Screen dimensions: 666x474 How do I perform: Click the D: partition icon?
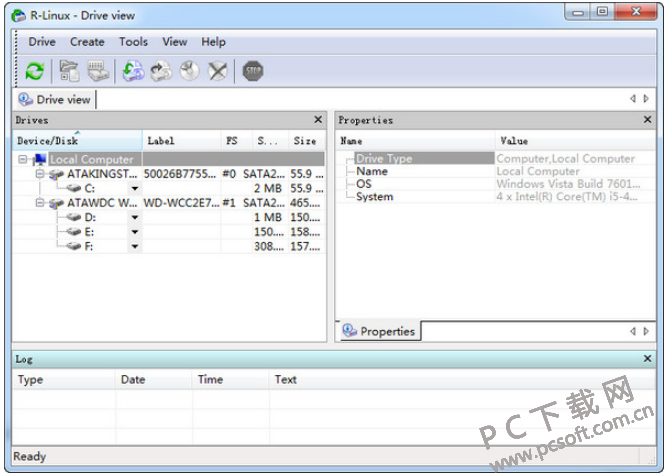click(73, 217)
